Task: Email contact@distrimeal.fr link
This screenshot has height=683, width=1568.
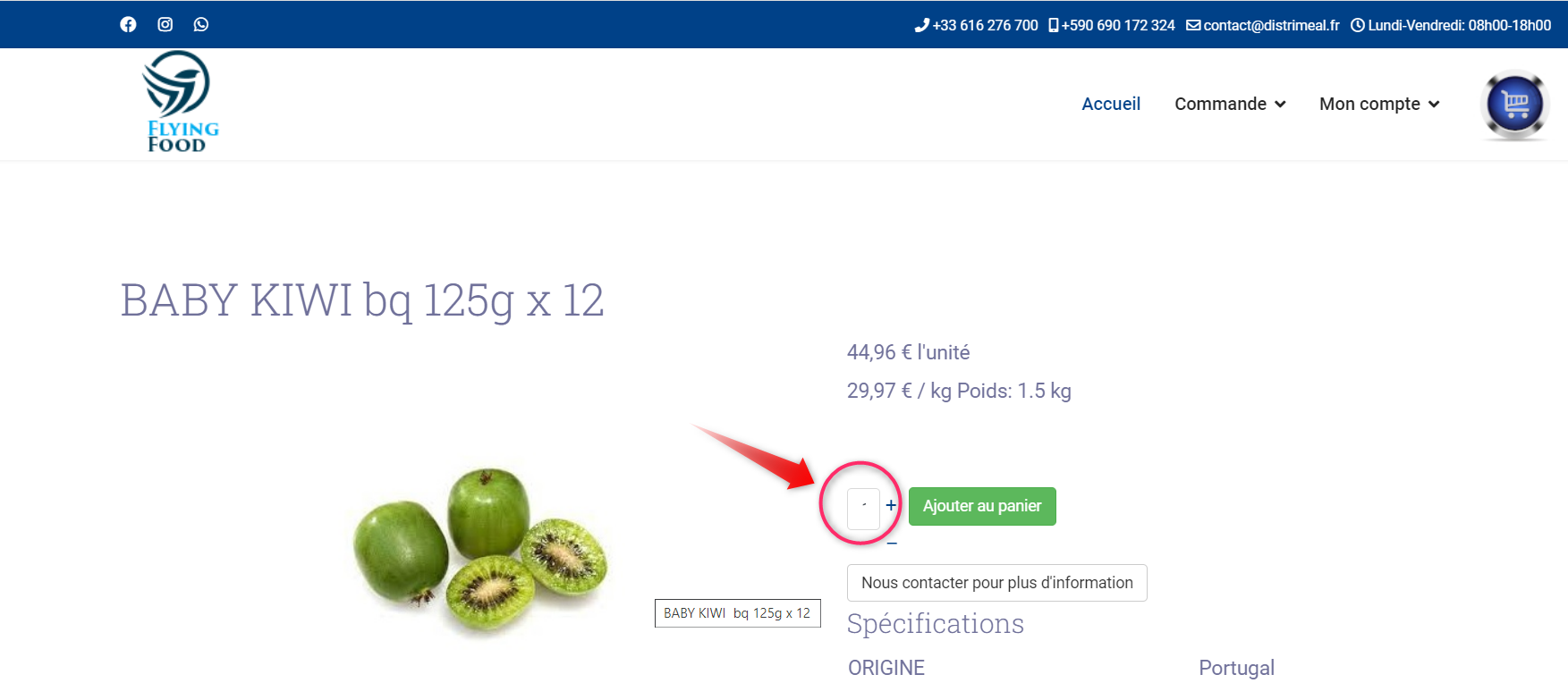Action: pos(1271,25)
